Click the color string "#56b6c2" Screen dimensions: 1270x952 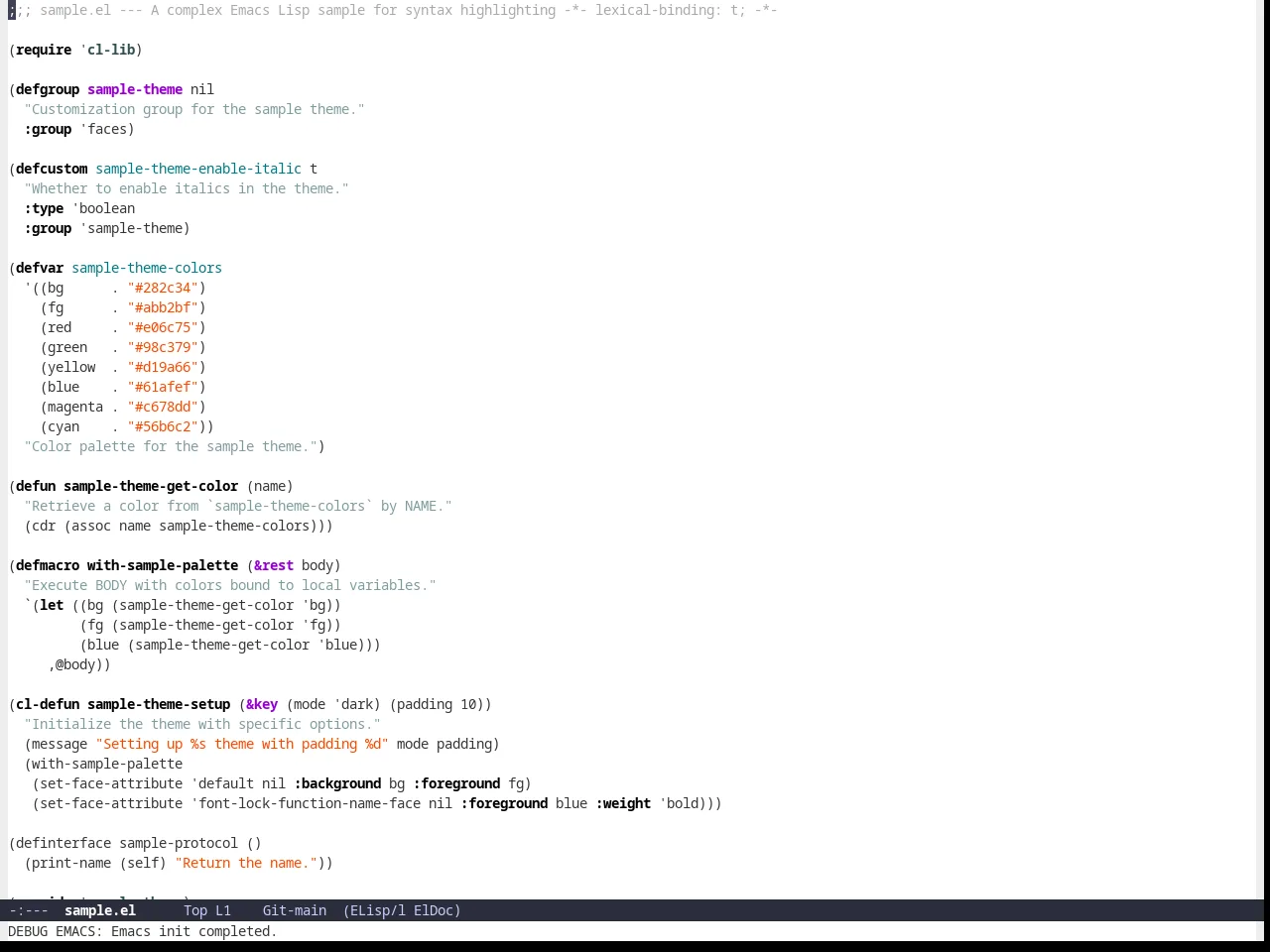coord(163,426)
